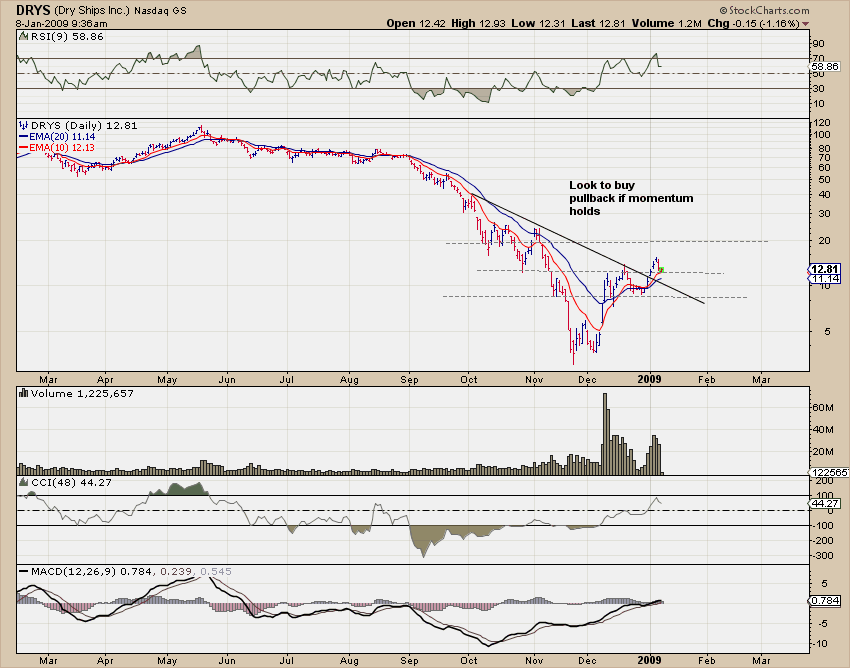Click the 90 RSI axis label

(x=819, y=43)
